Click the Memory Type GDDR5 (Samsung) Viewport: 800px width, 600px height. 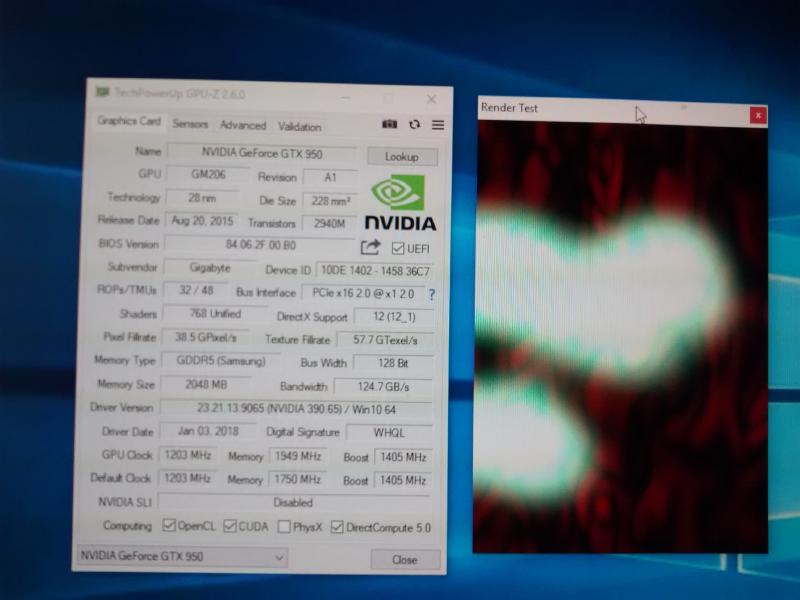click(221, 361)
